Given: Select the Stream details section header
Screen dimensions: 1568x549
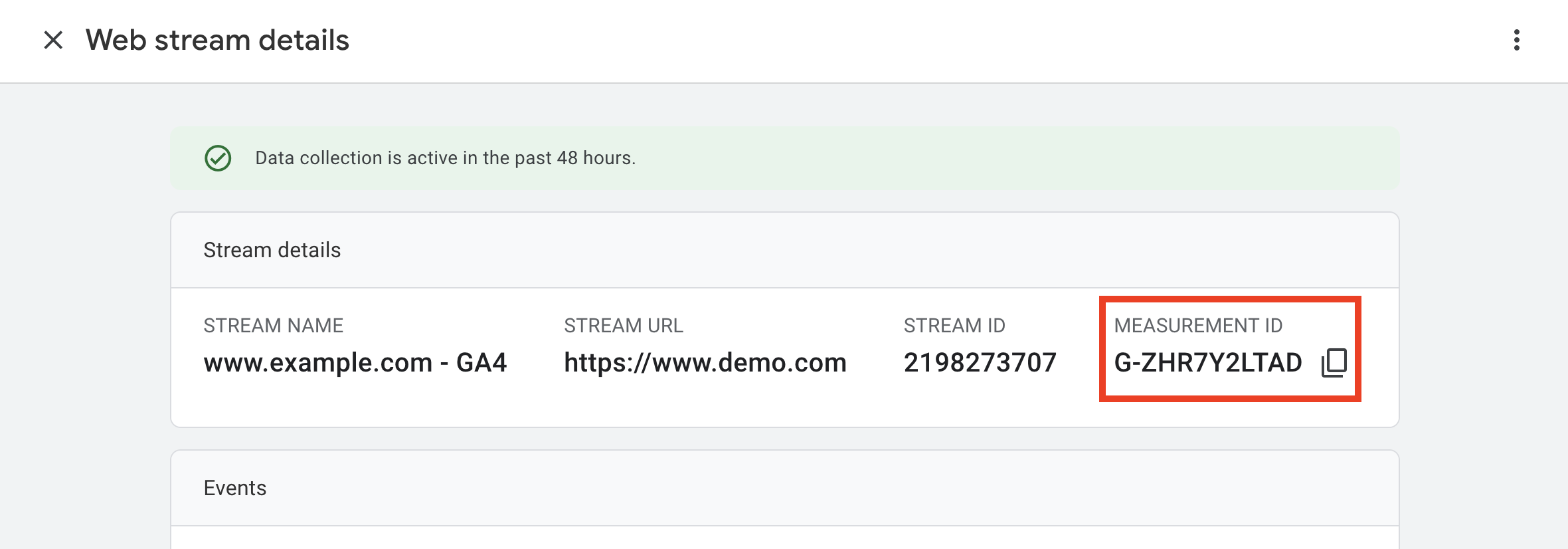Looking at the screenshot, I should (x=272, y=251).
